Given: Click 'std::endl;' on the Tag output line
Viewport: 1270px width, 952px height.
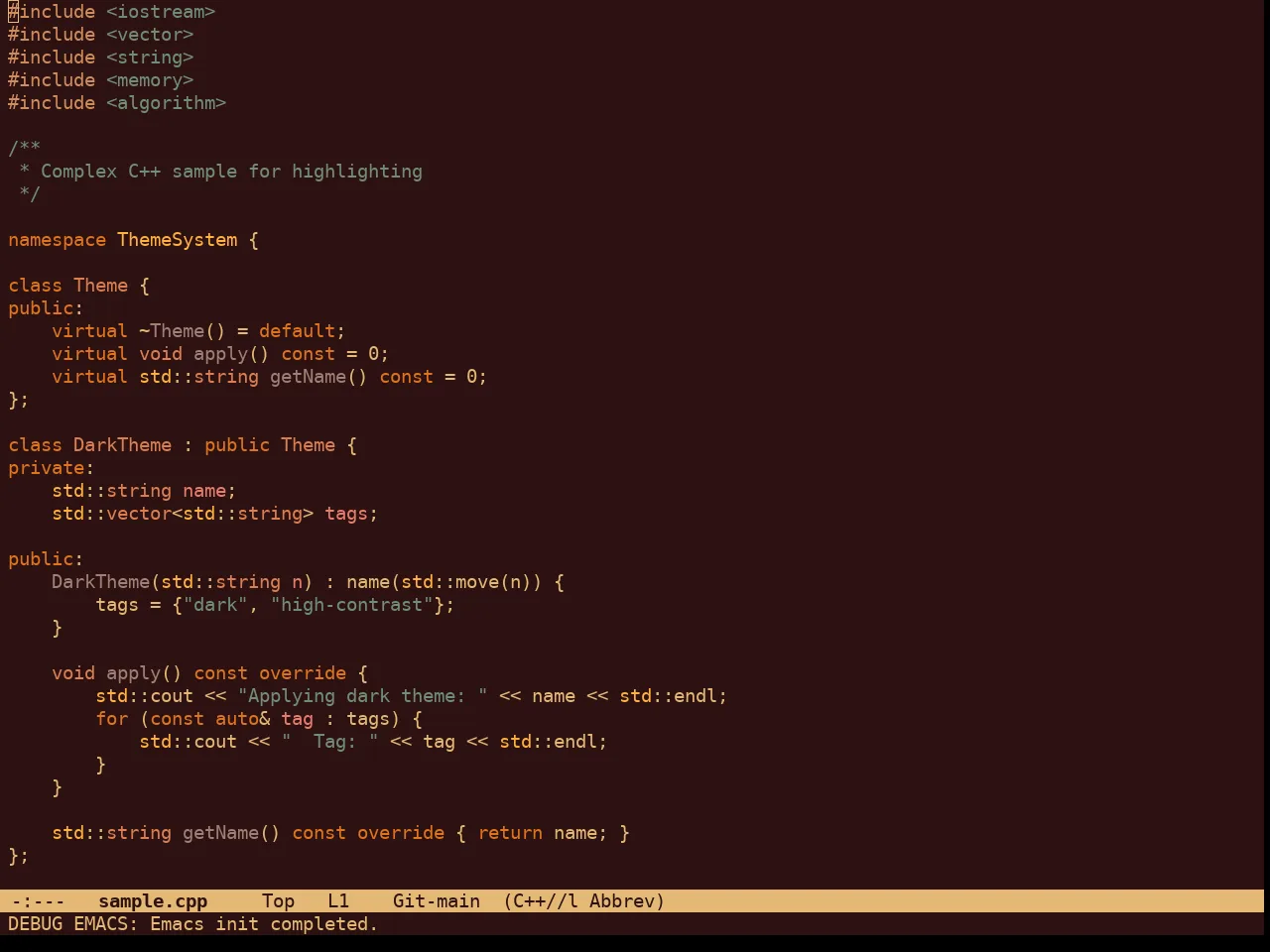Looking at the screenshot, I should coord(554,742).
